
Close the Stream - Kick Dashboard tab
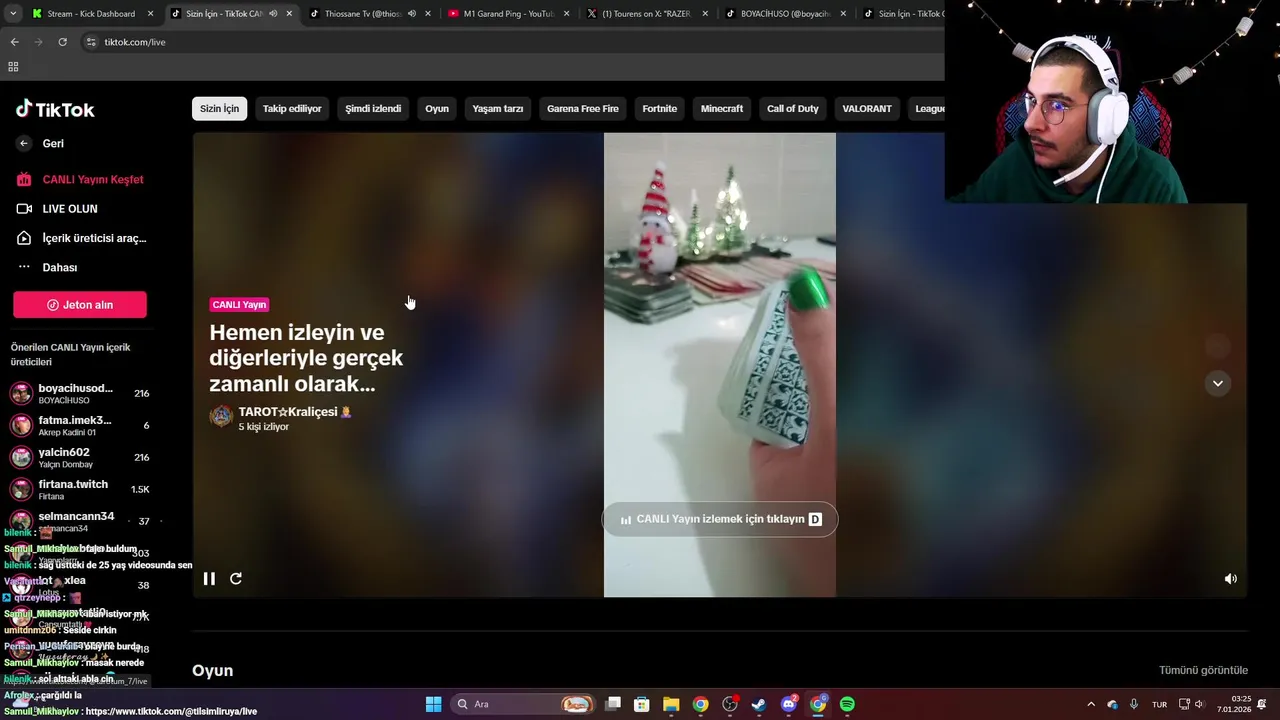pyautogui.click(x=150, y=14)
